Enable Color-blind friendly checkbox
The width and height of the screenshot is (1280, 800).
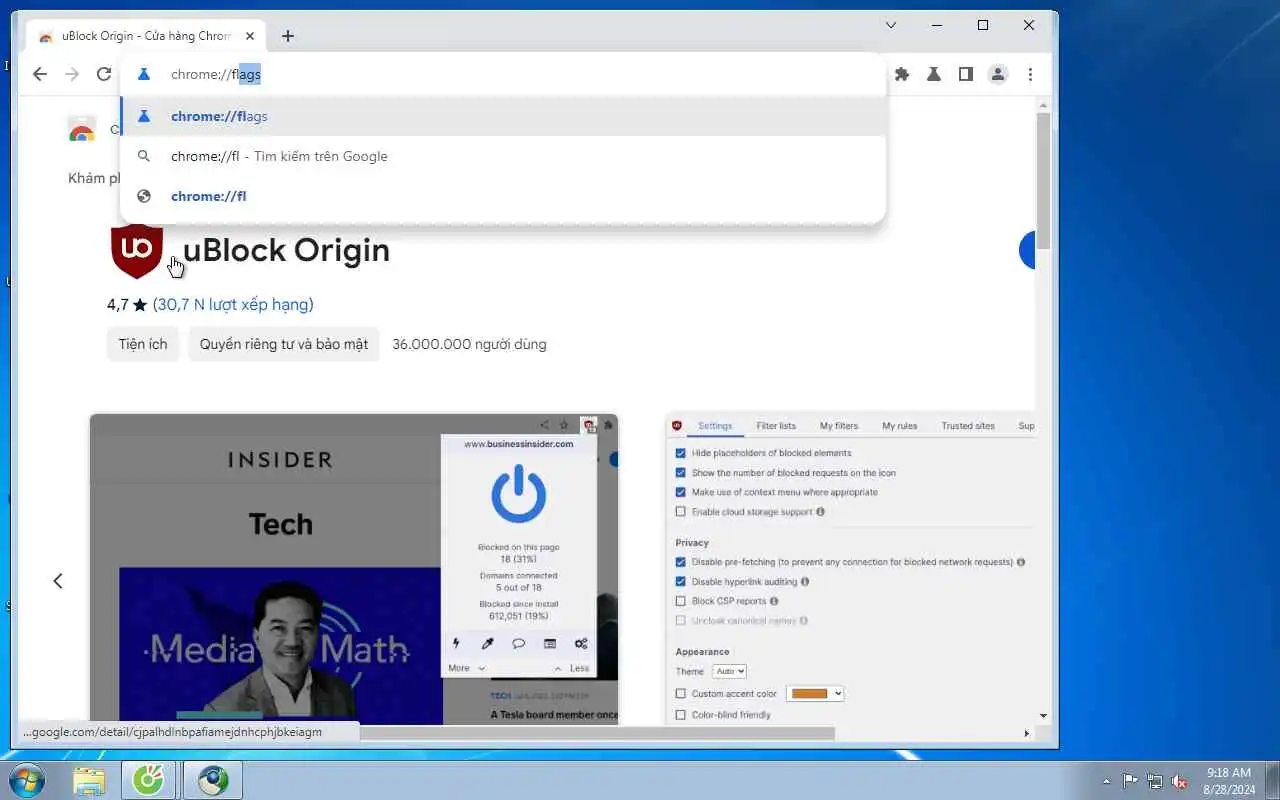click(x=681, y=715)
